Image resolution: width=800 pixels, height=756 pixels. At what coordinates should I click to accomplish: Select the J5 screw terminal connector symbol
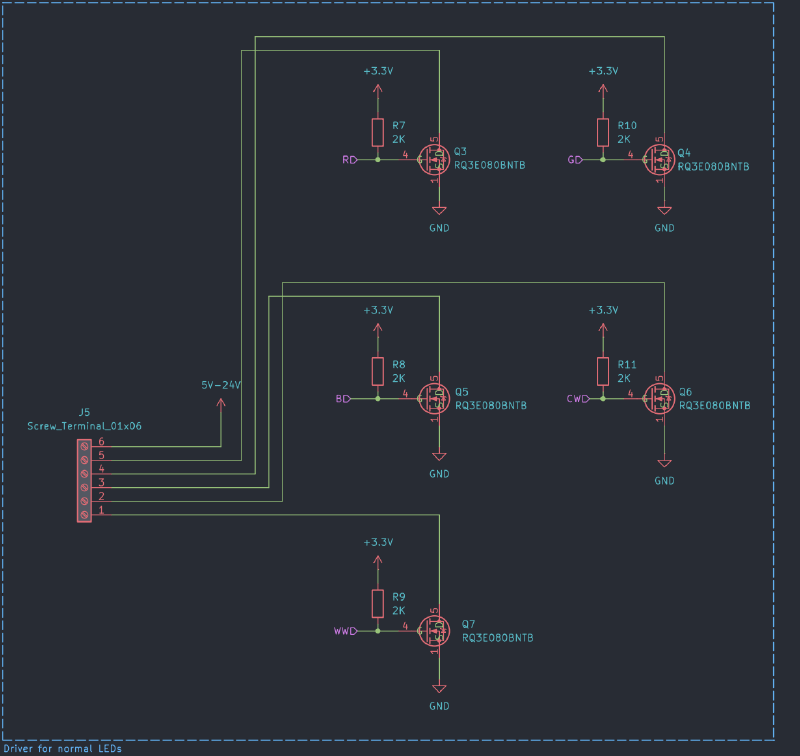point(84,481)
